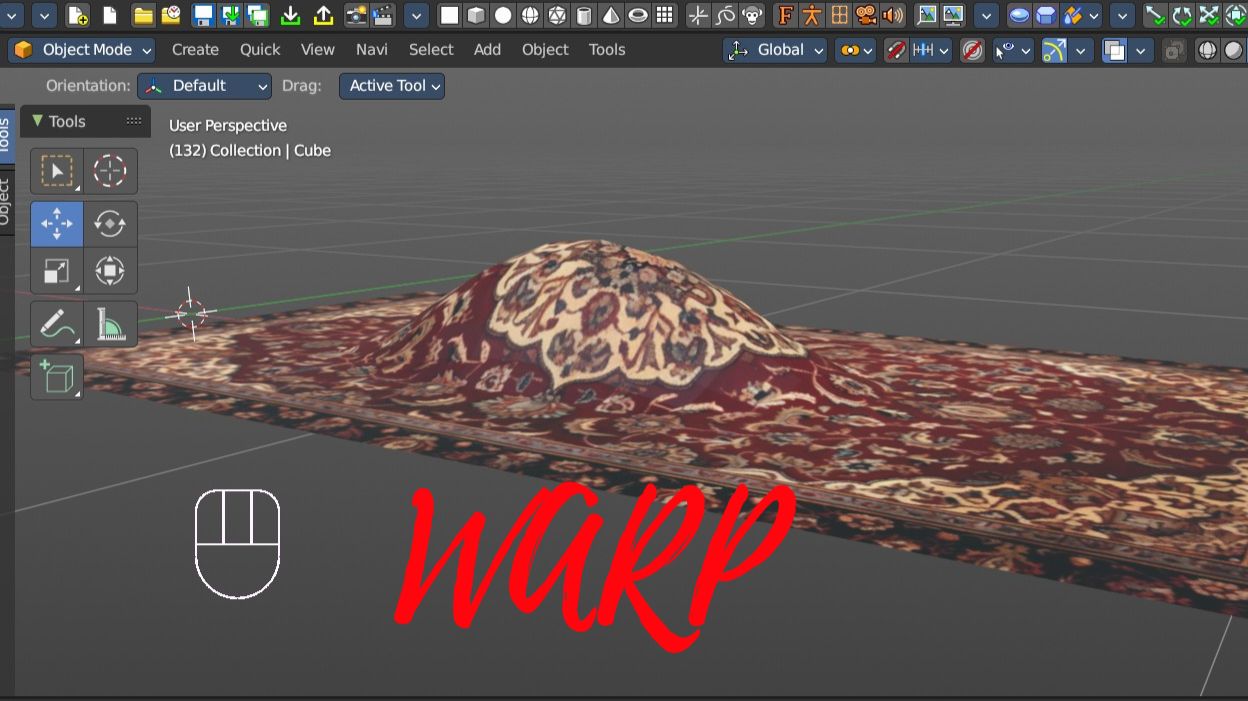Open the gizmo options dropdown arrow
1248x701 pixels.
[1080, 50]
